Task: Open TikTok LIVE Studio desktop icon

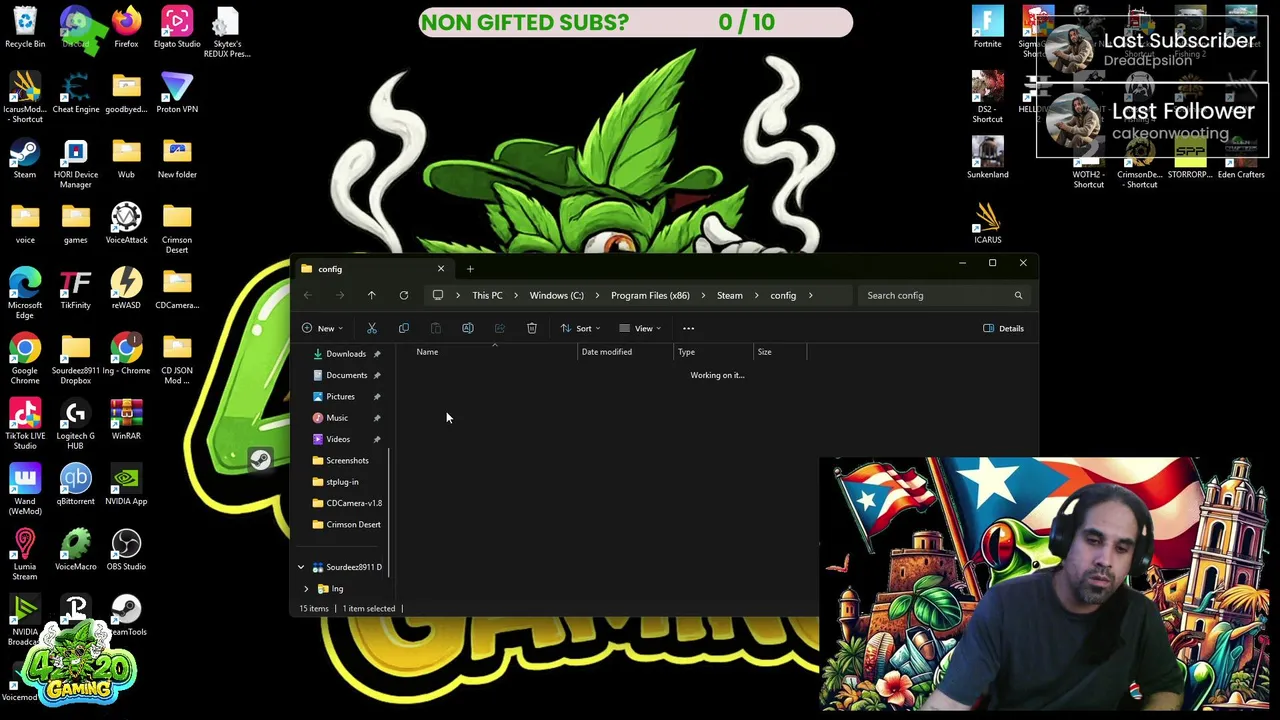Action: [x=25, y=424]
